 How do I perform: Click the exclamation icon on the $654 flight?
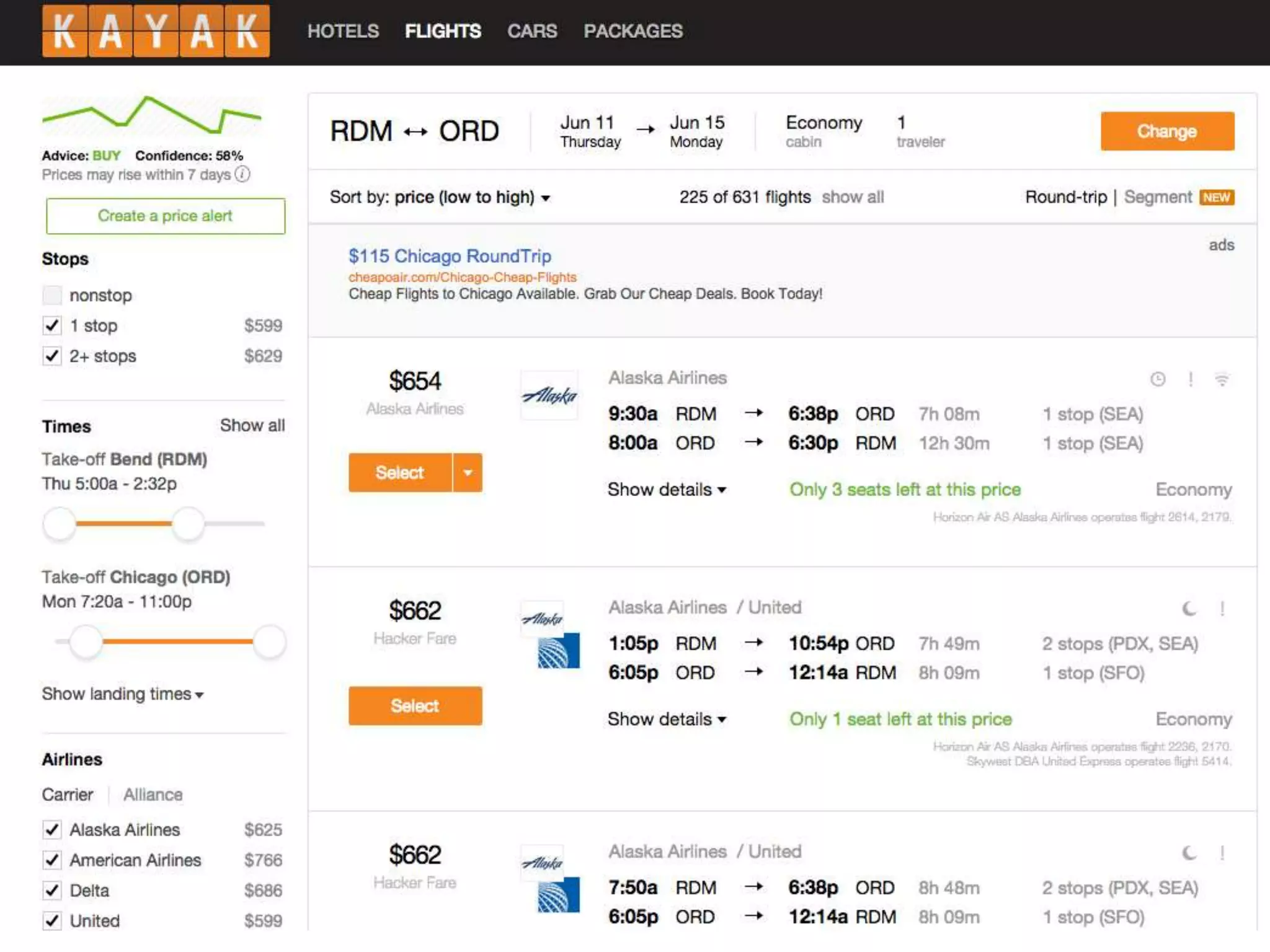pyautogui.click(x=1191, y=379)
